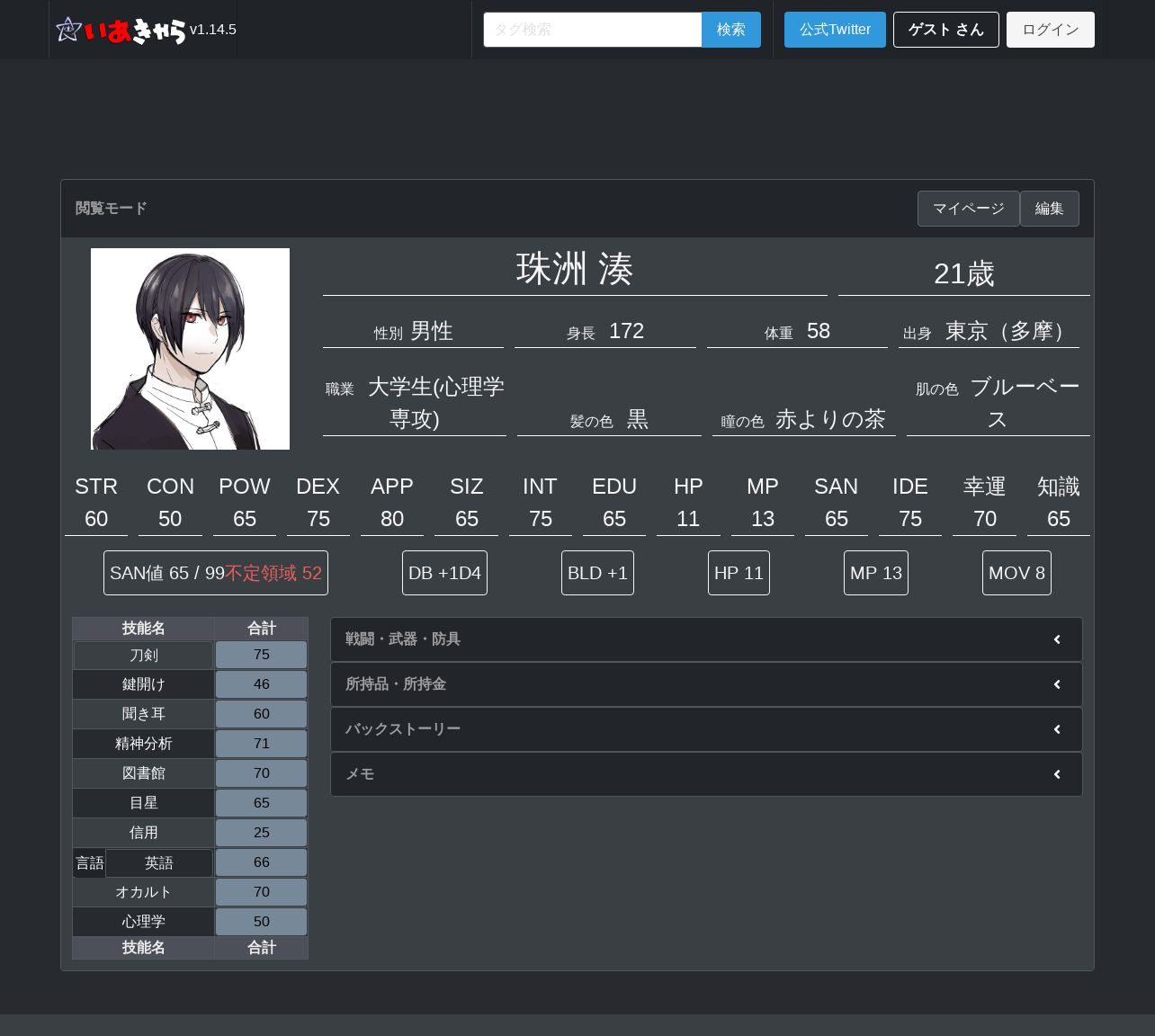Screen dimensions: 1155x1036
Task: Click the 体重 value 58
Action: pyautogui.click(x=819, y=331)
